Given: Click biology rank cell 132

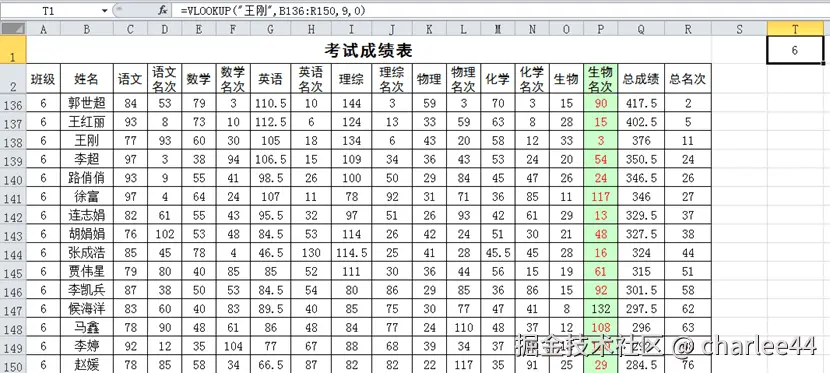Looking at the screenshot, I should click(x=601, y=309).
